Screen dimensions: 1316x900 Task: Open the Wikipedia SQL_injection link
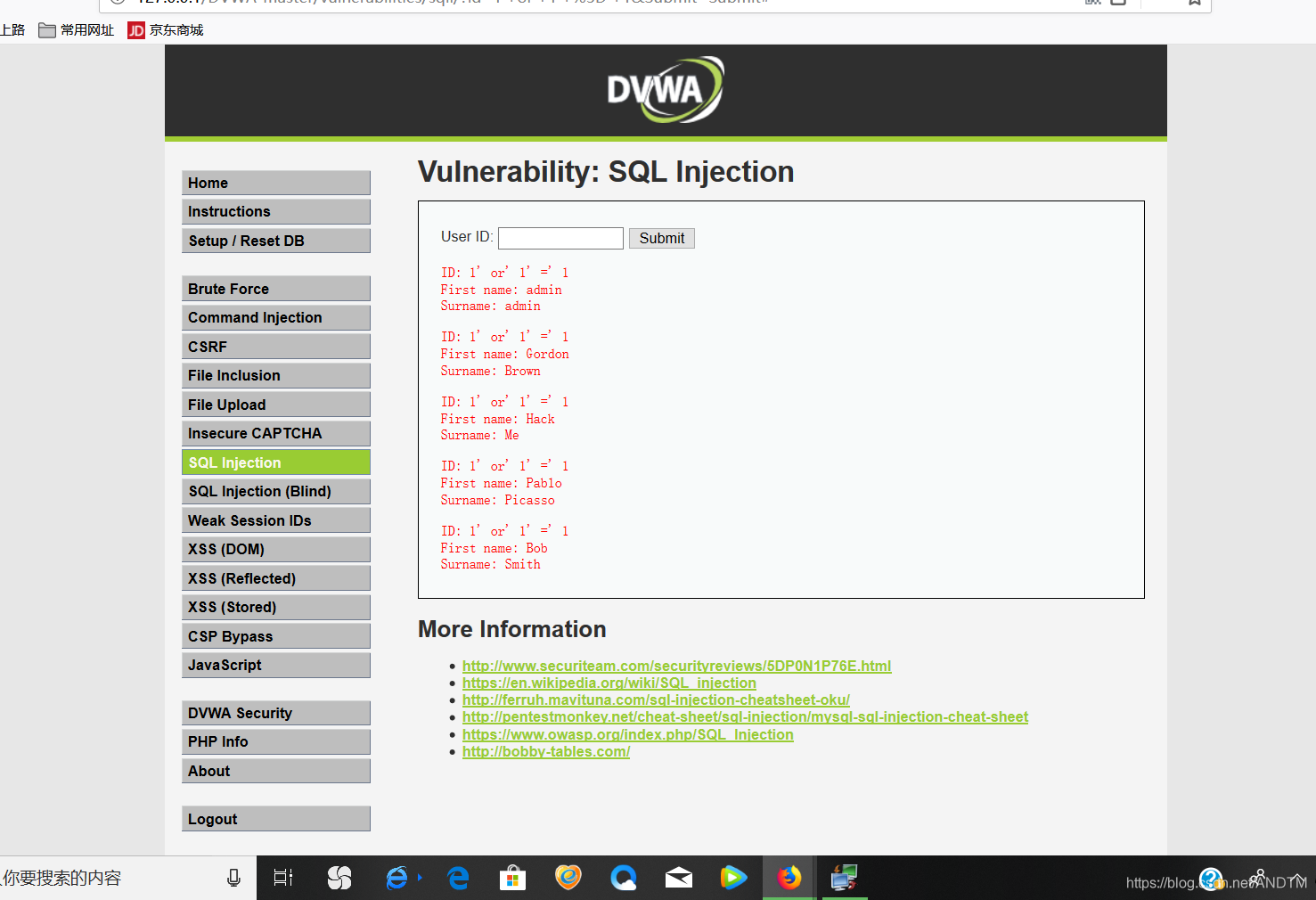pyautogui.click(x=609, y=683)
